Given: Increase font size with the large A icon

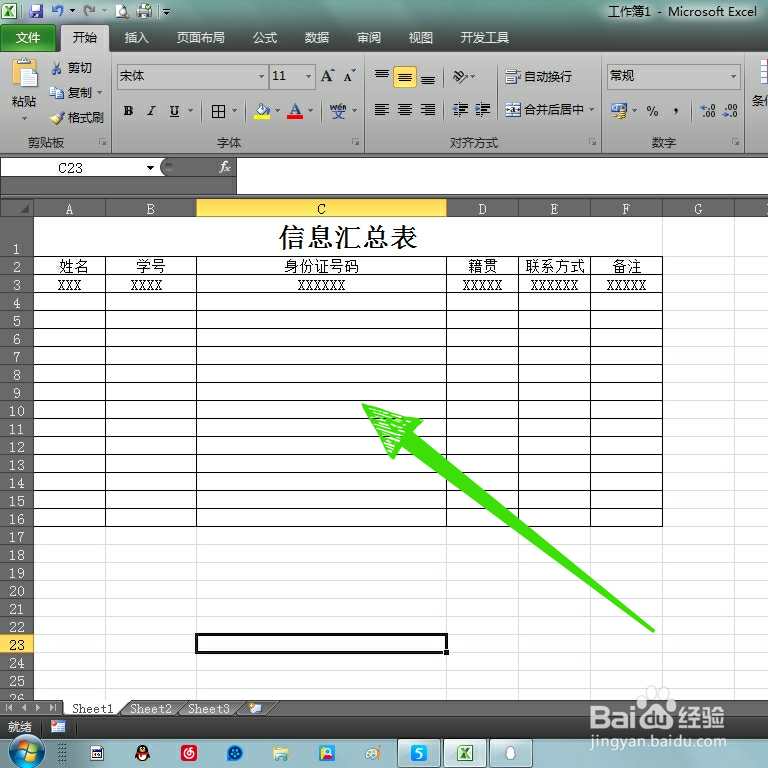Looking at the screenshot, I should pyautogui.click(x=327, y=76).
